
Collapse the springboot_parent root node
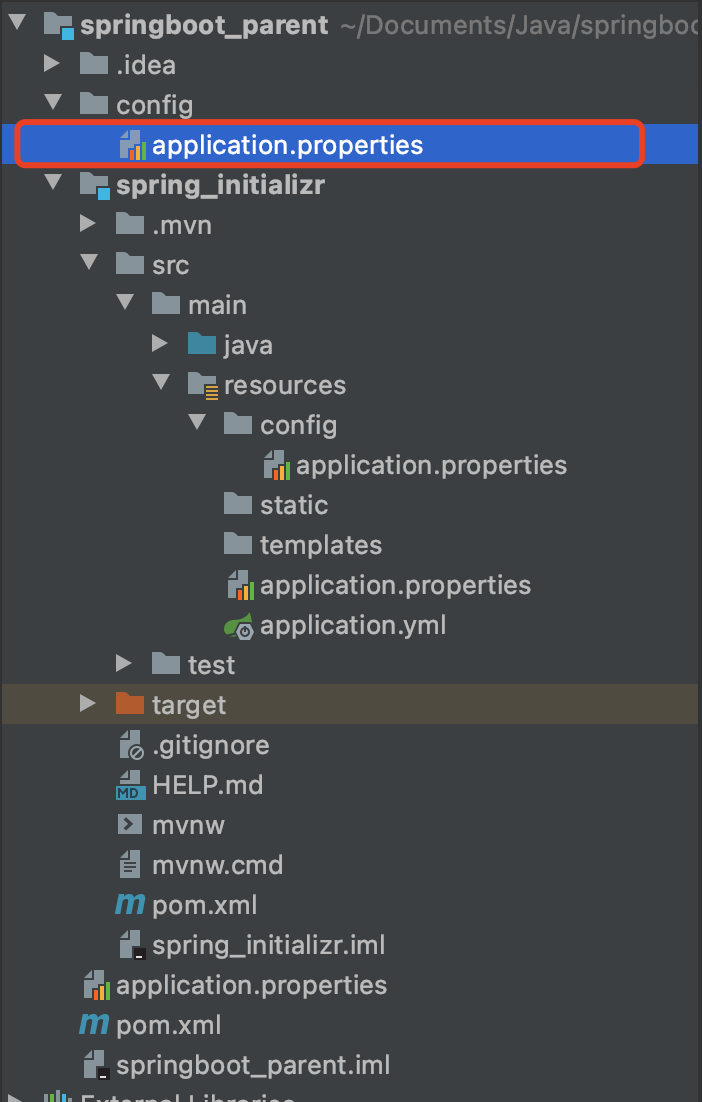pyautogui.click(x=18, y=22)
